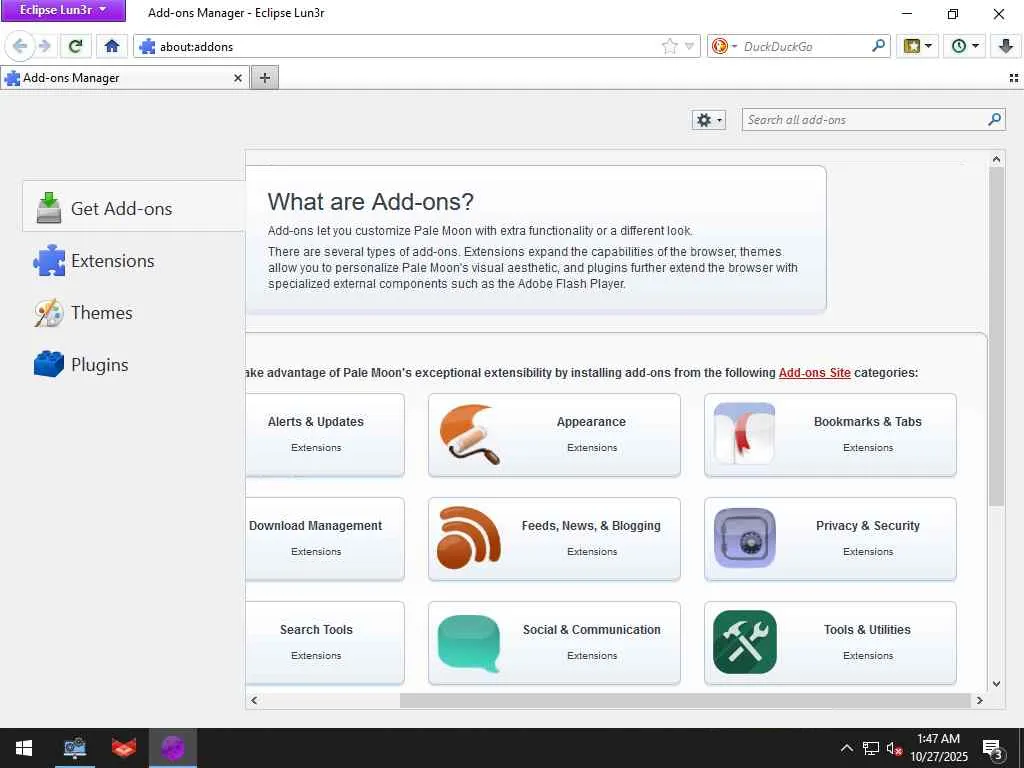Go forward one page
Viewport: 1024px width, 768px height.
coord(44,46)
